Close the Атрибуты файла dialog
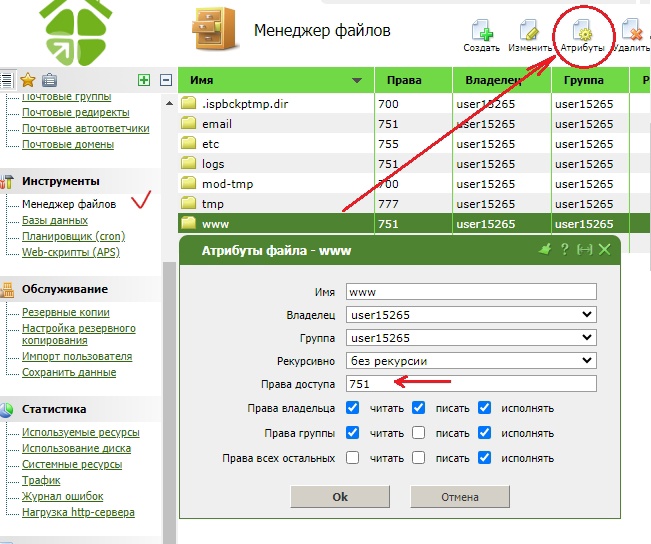 (x=604, y=250)
